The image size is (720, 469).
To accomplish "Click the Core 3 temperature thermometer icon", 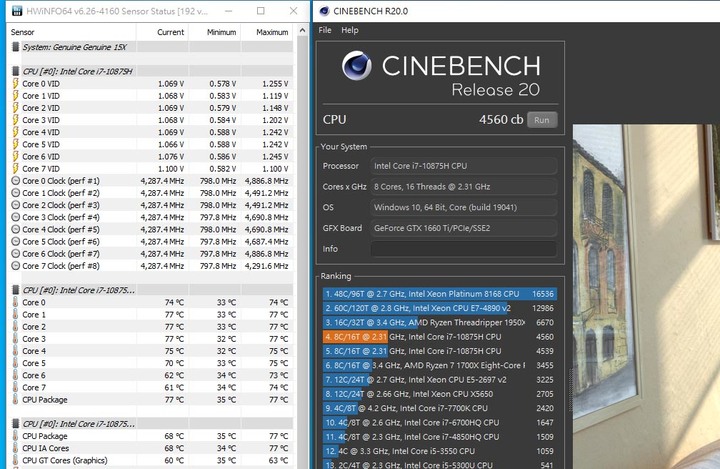I will click(15, 339).
